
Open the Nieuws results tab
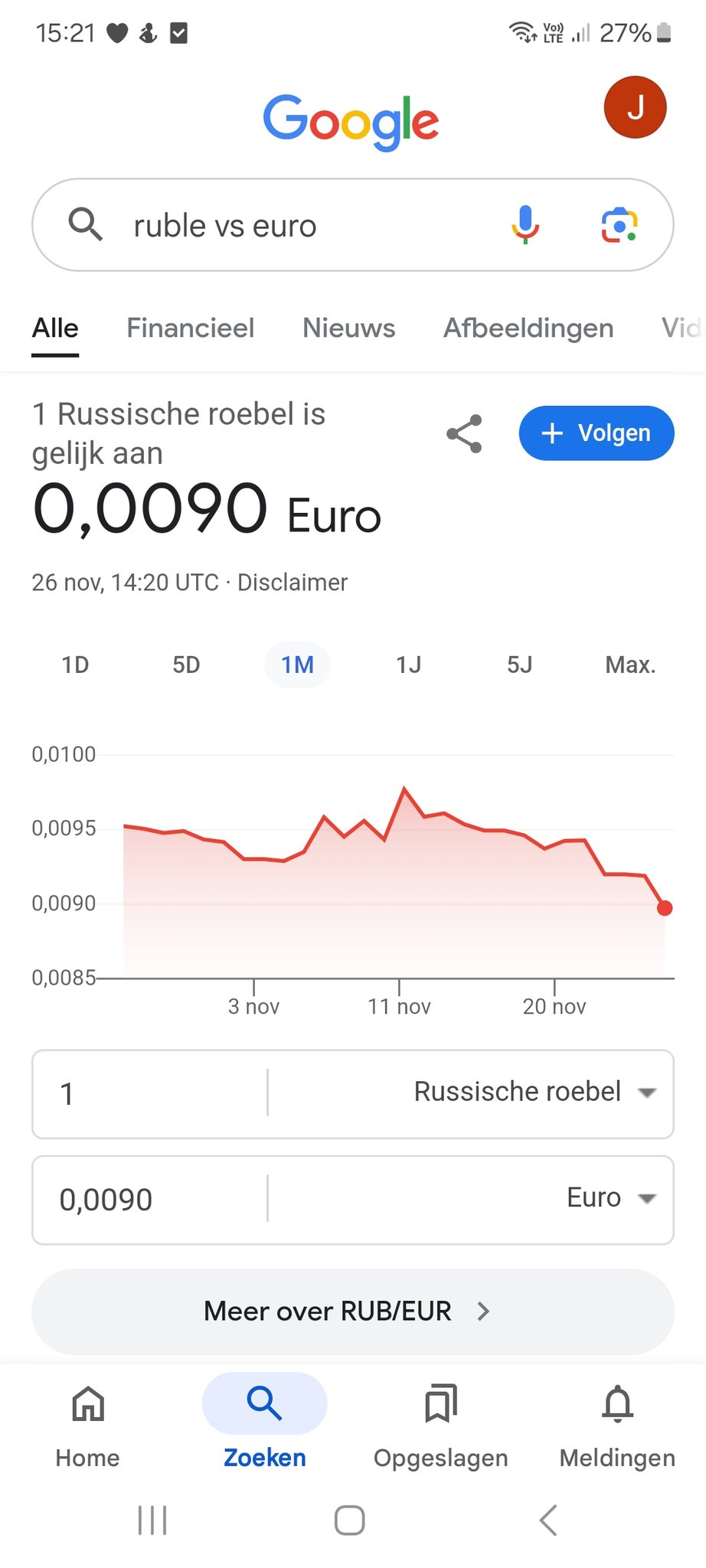coord(348,328)
